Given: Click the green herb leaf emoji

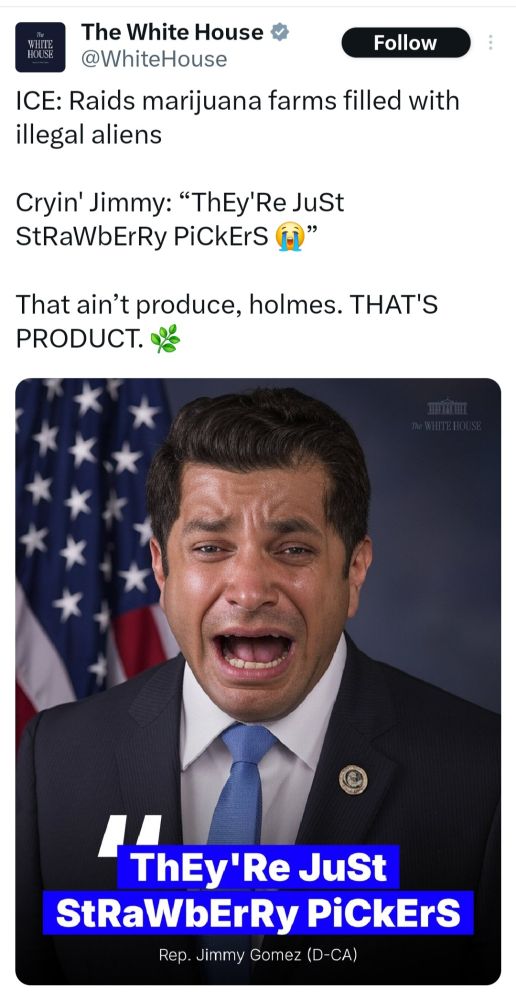Looking at the screenshot, I should point(165,339).
